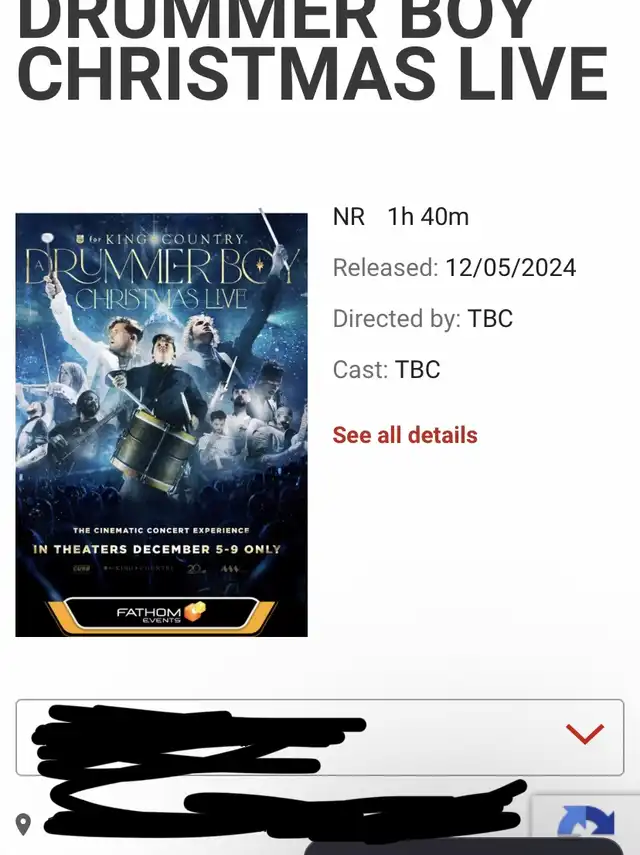Viewport: 640px width, 855px height.
Task: Tap the location pin icon
Action: 23,824
